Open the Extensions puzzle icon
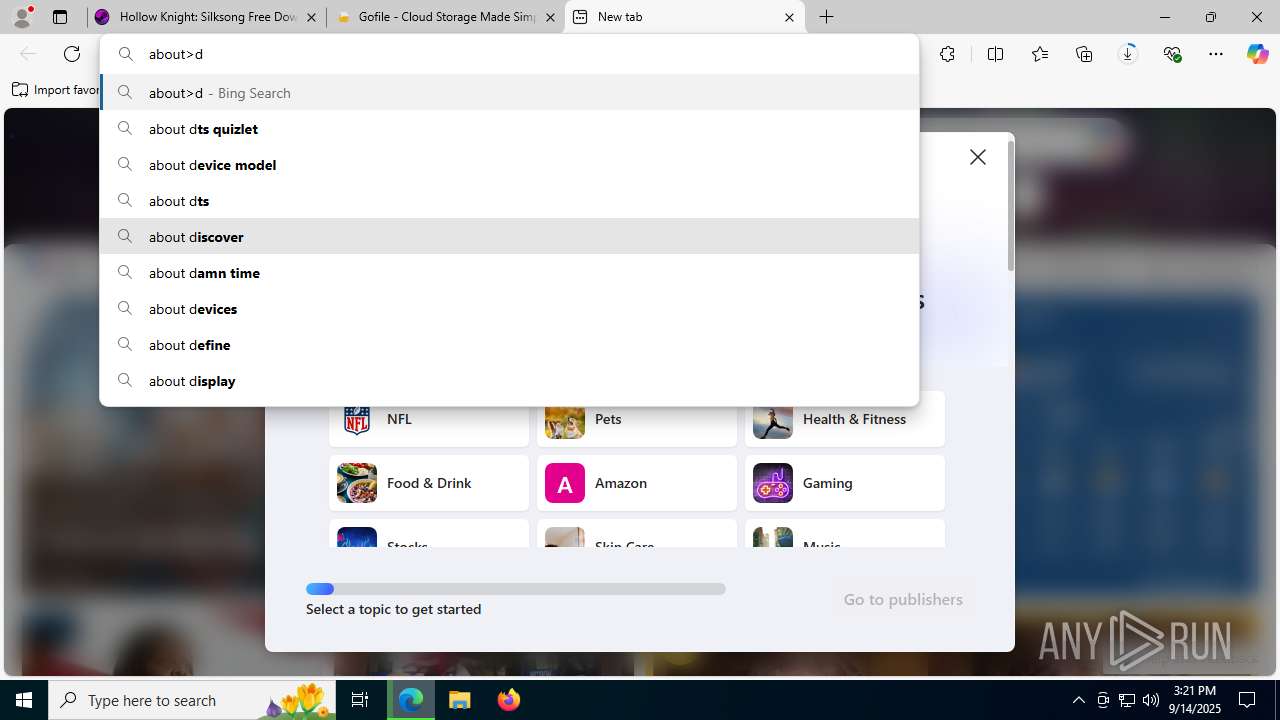 click(x=947, y=54)
